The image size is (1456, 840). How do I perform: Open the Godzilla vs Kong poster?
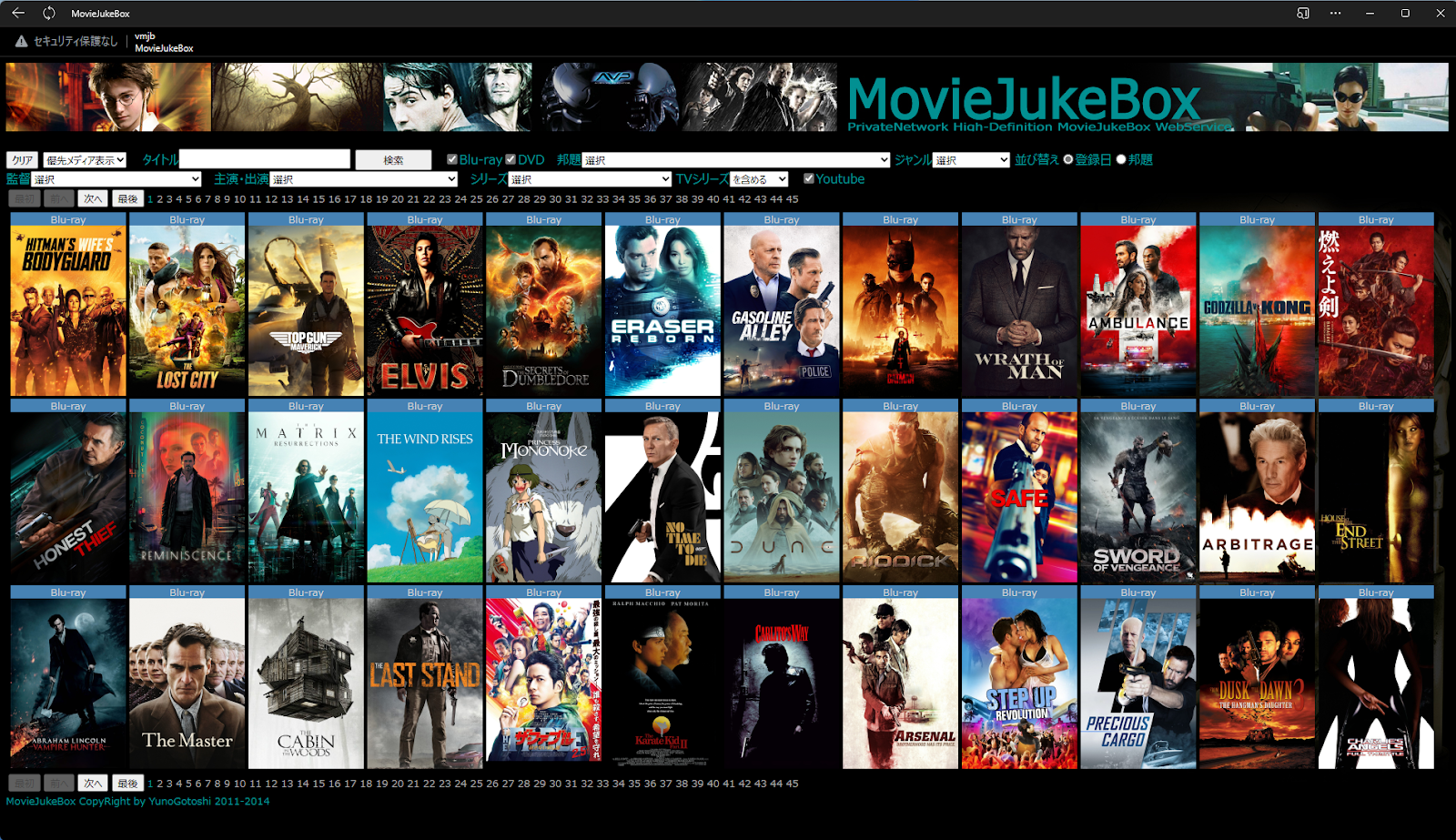[1257, 310]
